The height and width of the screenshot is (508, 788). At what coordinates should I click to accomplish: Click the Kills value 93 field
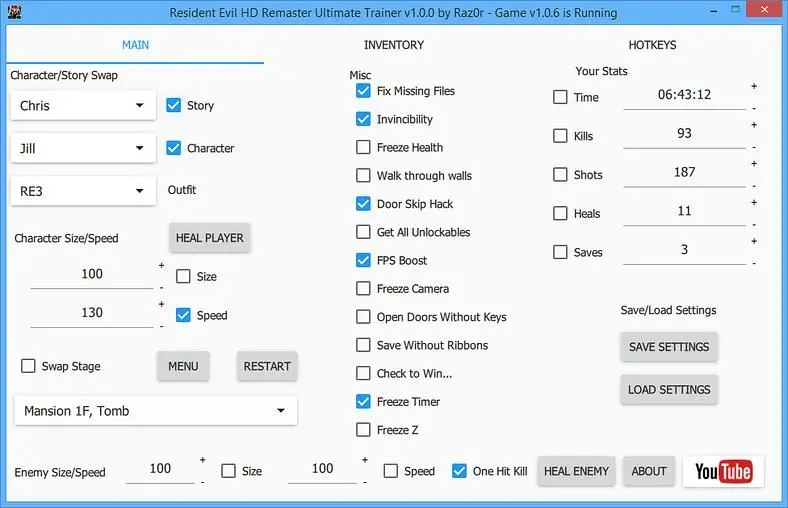(x=684, y=134)
